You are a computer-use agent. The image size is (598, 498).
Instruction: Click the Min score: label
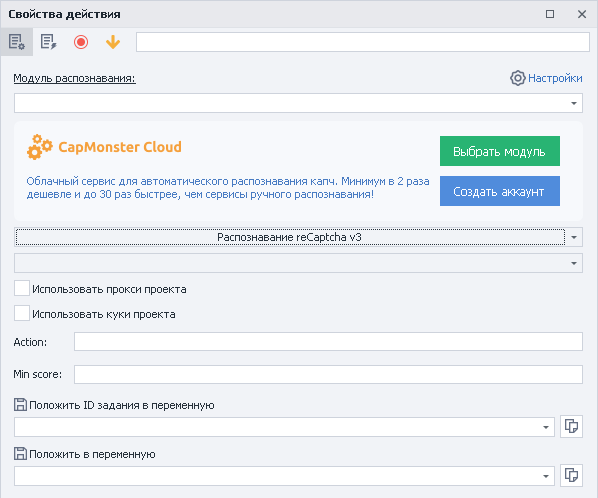[37, 374]
